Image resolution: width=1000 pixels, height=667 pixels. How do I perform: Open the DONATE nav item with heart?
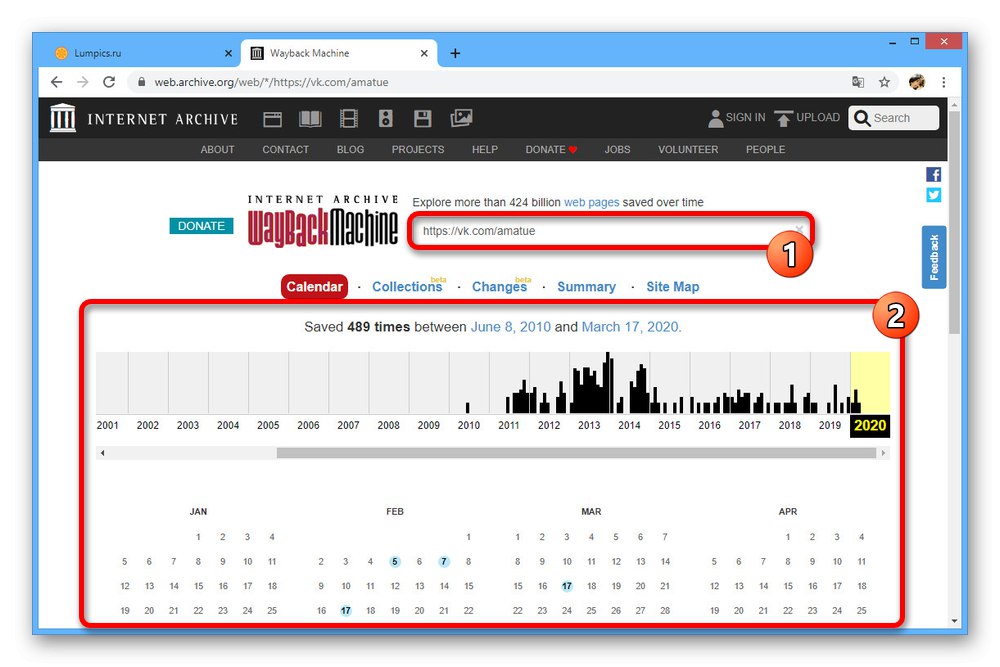click(x=551, y=150)
